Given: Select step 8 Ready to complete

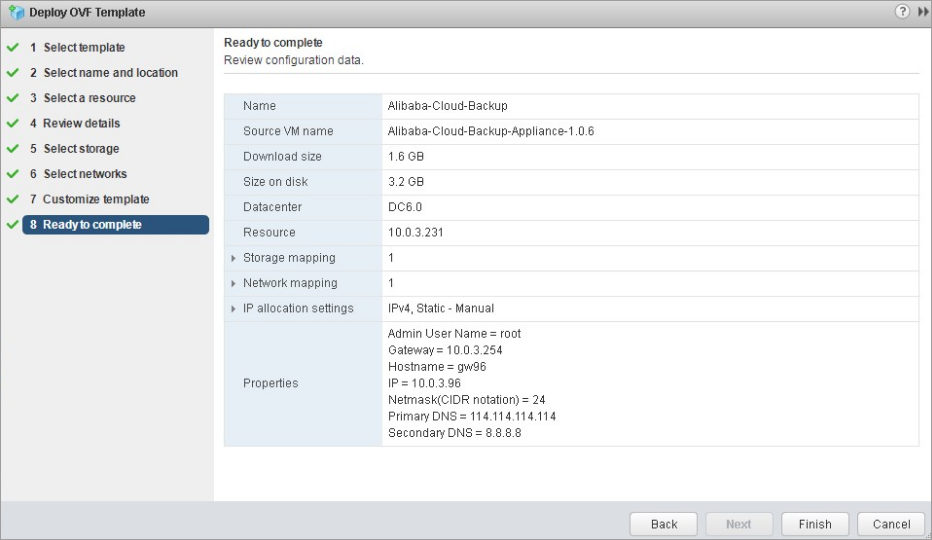Looking at the screenshot, I should tap(115, 224).
